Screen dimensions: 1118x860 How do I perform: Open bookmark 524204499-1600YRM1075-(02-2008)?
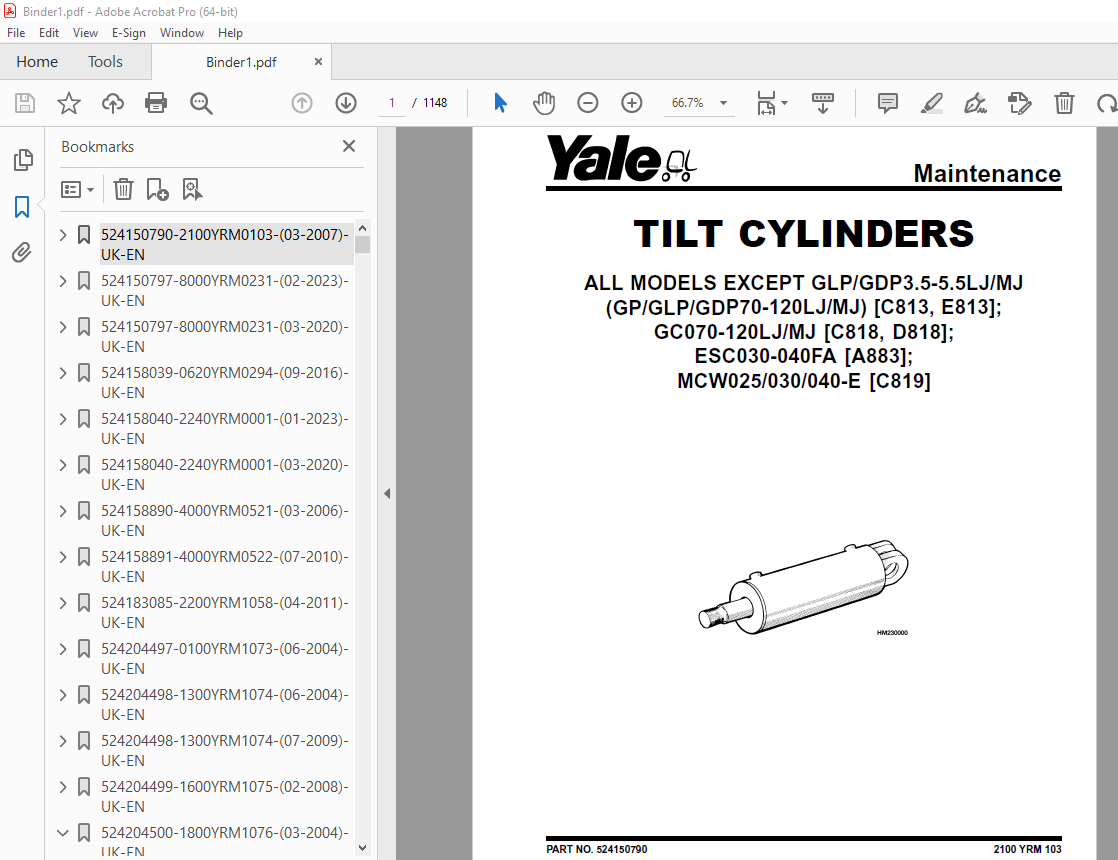tap(225, 797)
